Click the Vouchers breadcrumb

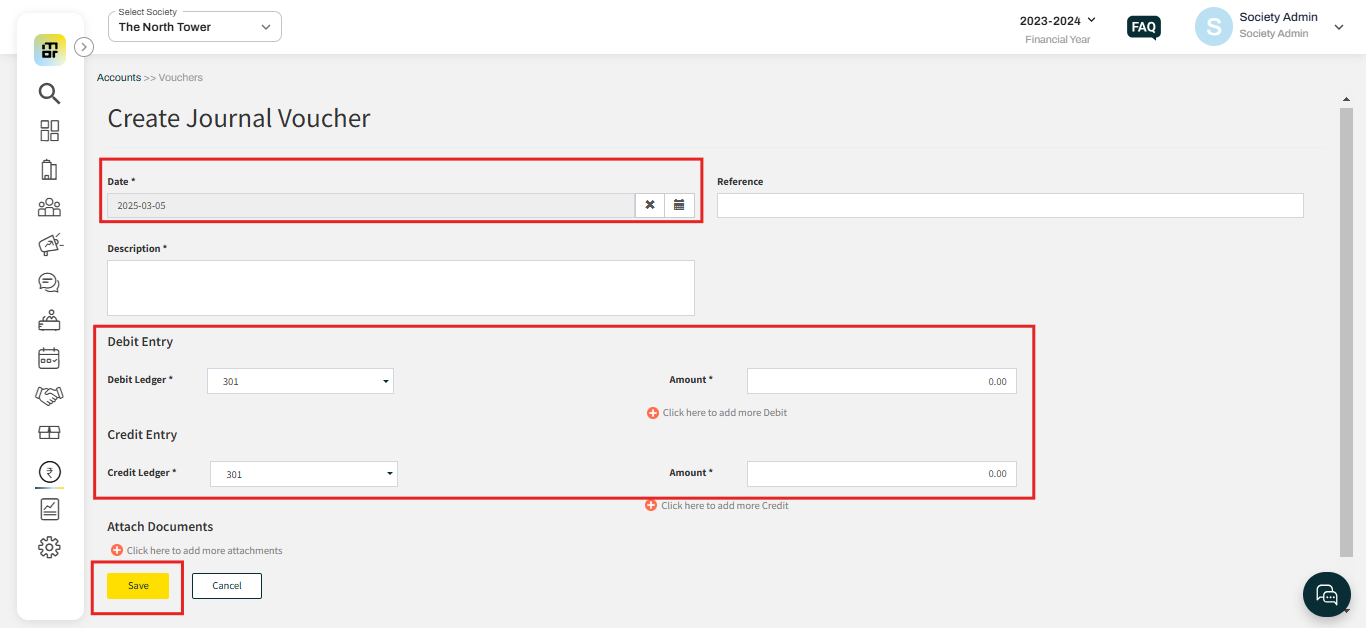click(181, 77)
